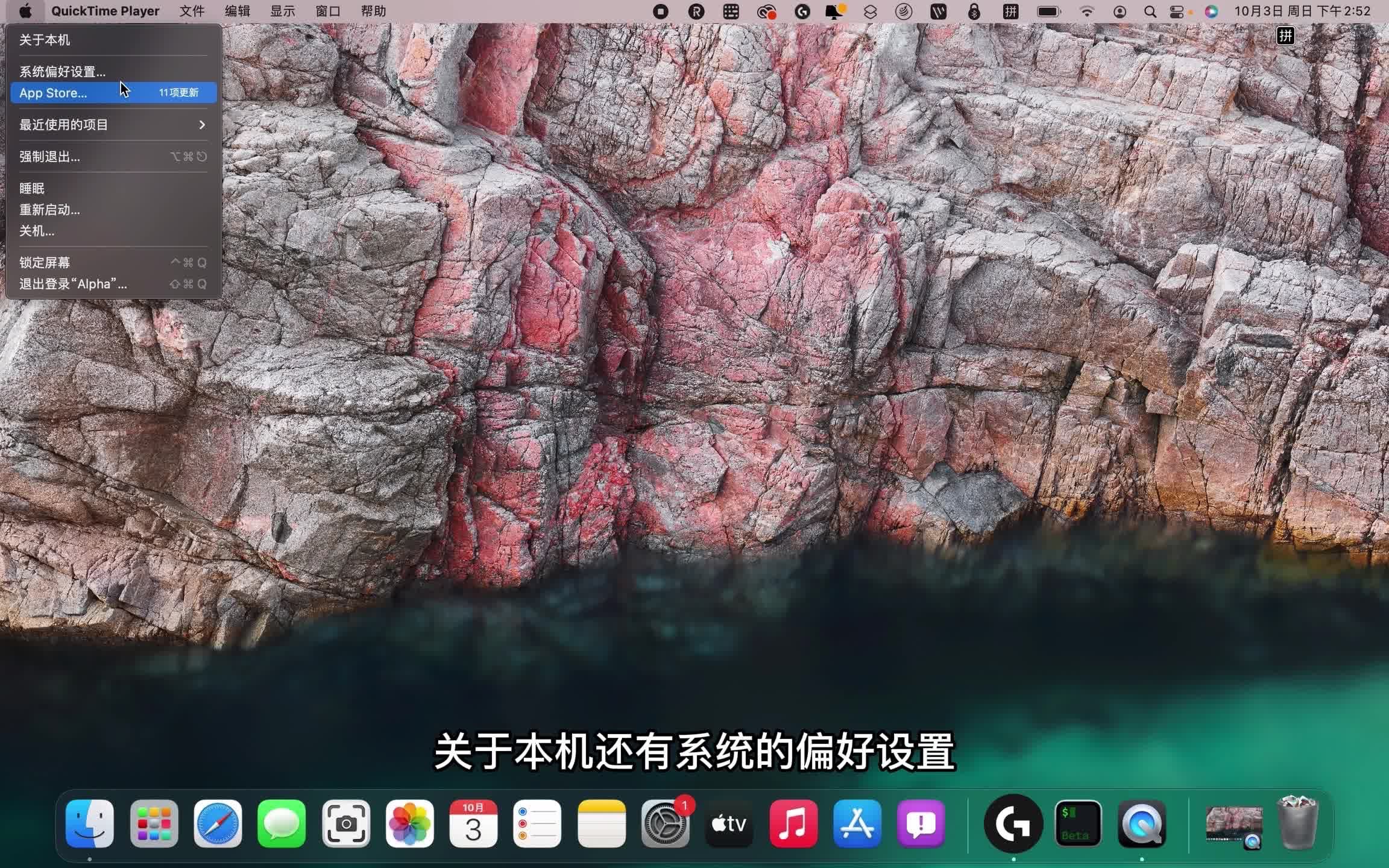Click the 拼 input method icon in menu bar
Image resolution: width=1389 pixels, height=868 pixels.
point(1010,11)
